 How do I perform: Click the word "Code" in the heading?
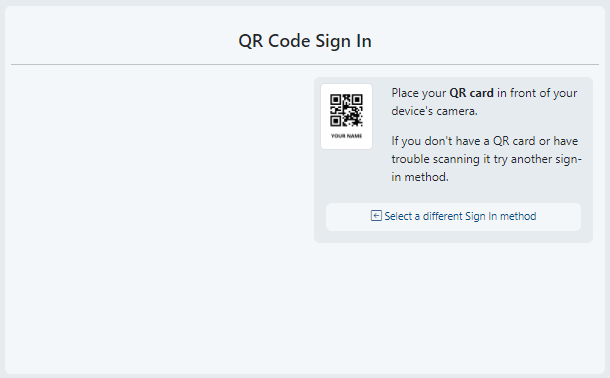pos(288,41)
